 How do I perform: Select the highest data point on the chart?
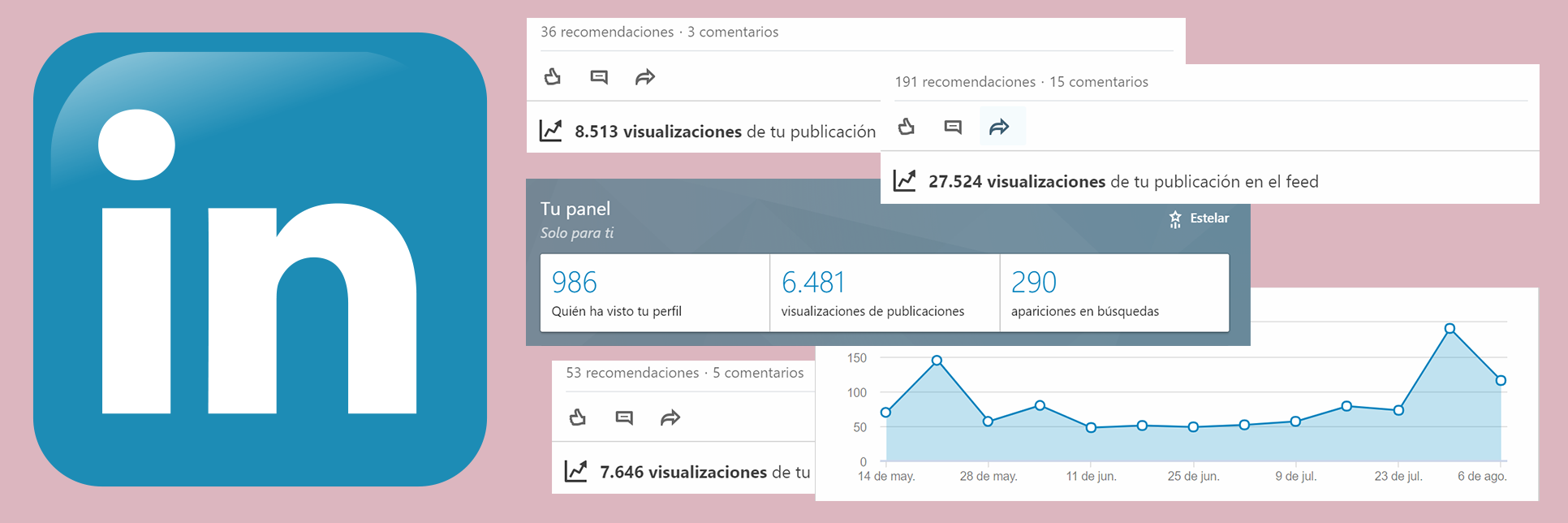tap(1450, 329)
